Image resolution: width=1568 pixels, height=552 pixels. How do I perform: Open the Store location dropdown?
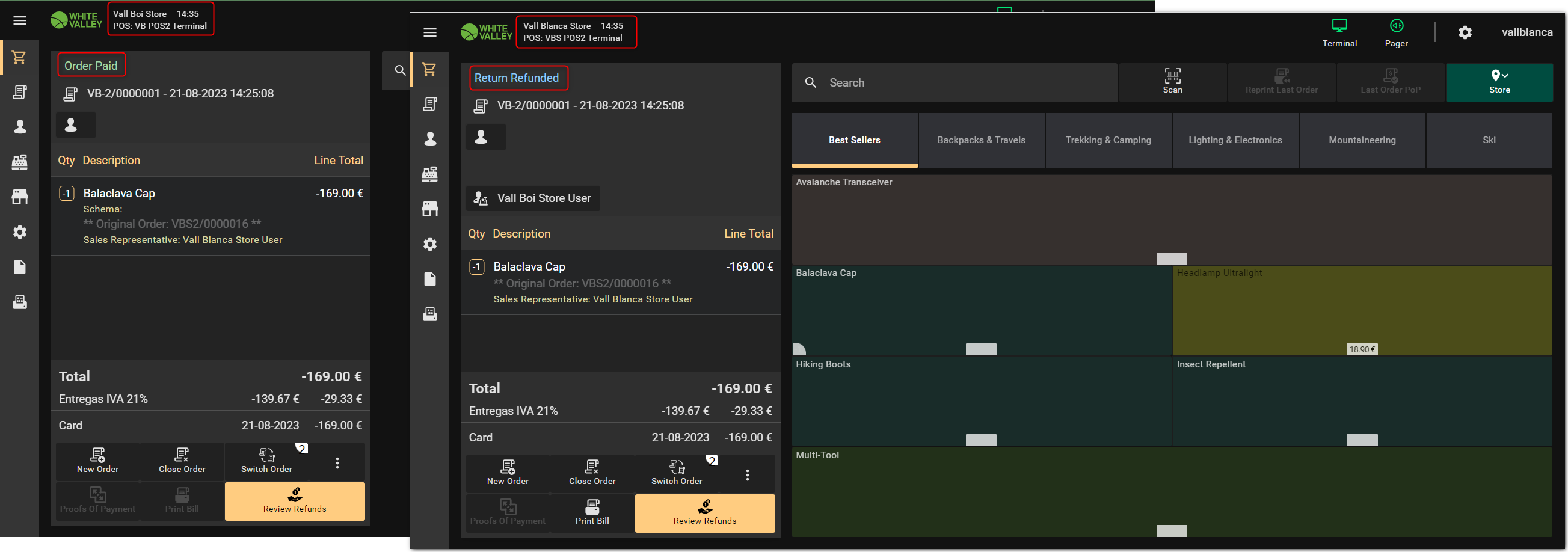(x=1499, y=82)
